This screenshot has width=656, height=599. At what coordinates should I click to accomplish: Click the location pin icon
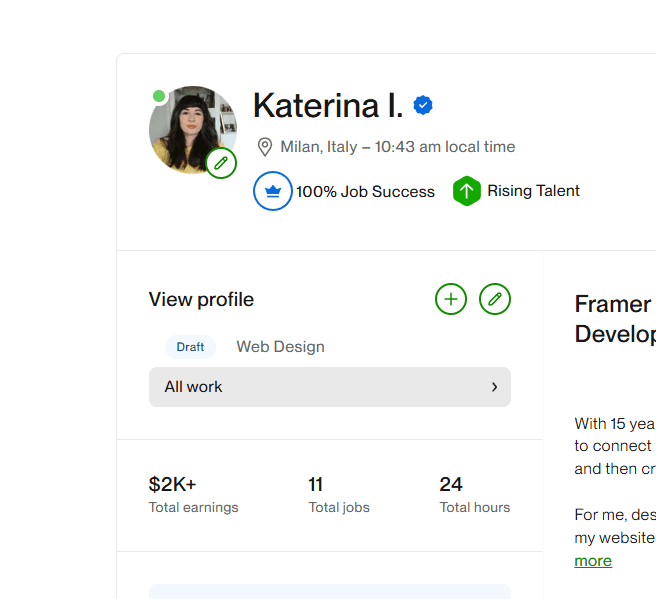point(265,147)
